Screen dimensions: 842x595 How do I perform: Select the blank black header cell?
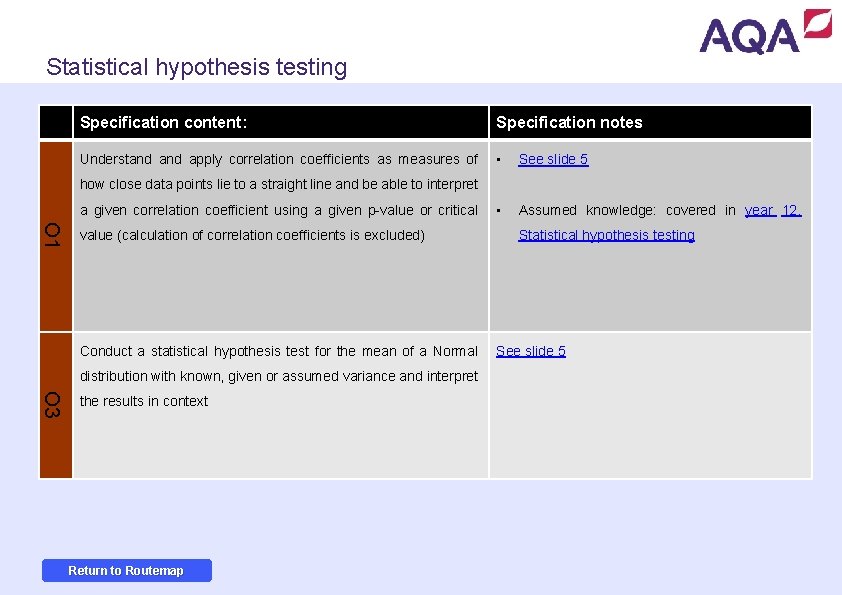(x=56, y=122)
